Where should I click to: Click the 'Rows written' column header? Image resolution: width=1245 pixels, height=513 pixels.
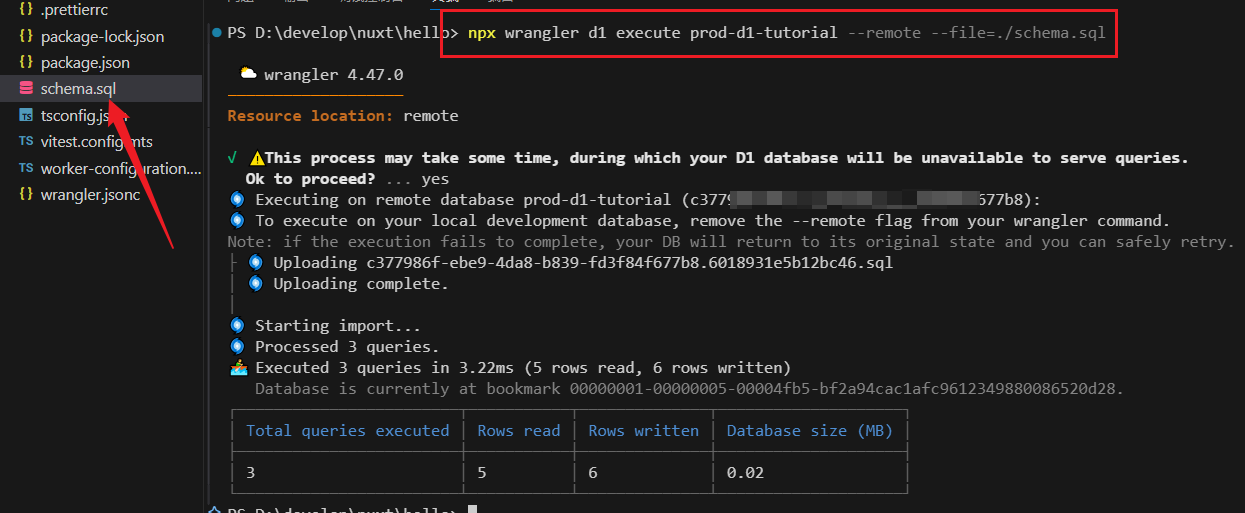pyautogui.click(x=643, y=431)
